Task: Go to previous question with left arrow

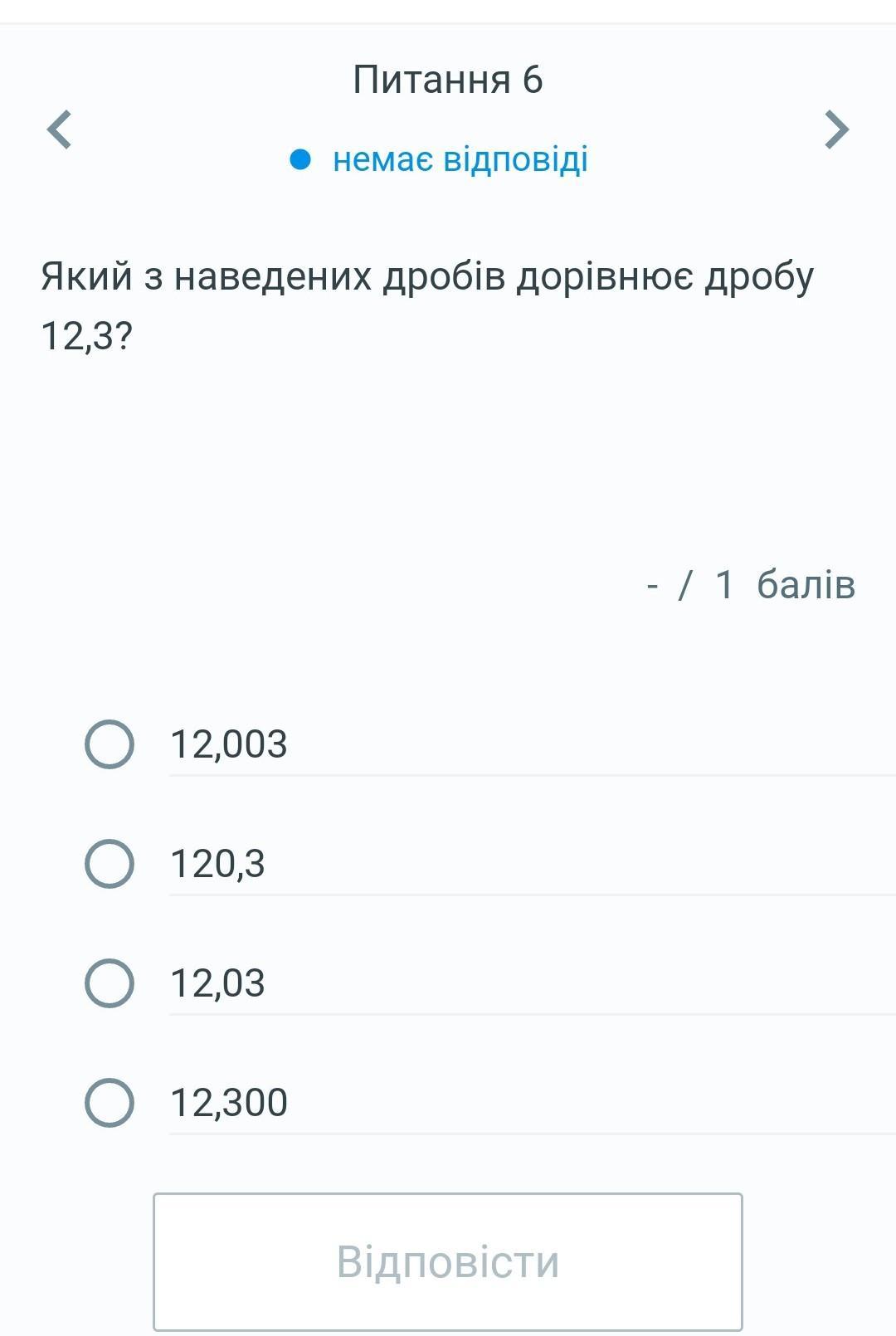Action: pos(59,129)
